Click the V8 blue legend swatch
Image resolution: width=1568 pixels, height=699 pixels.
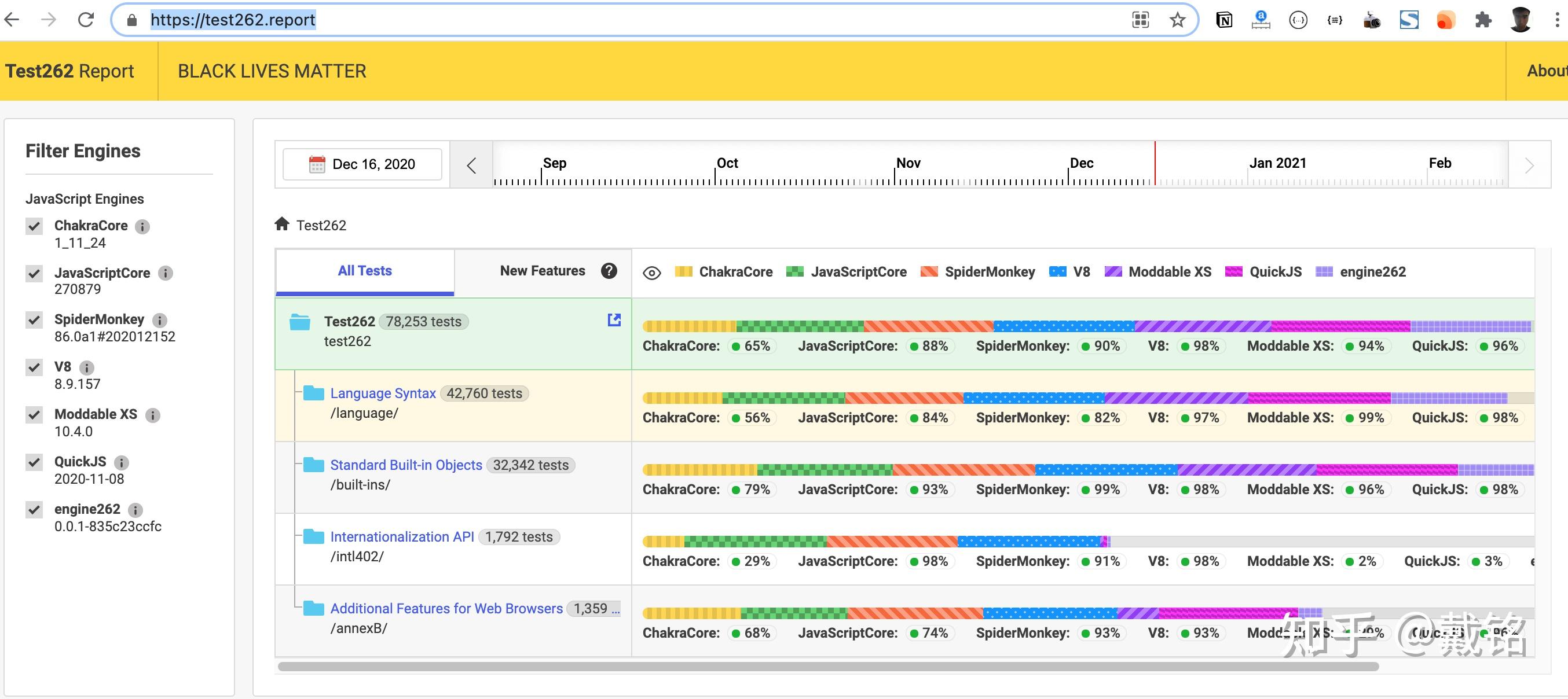click(1057, 272)
